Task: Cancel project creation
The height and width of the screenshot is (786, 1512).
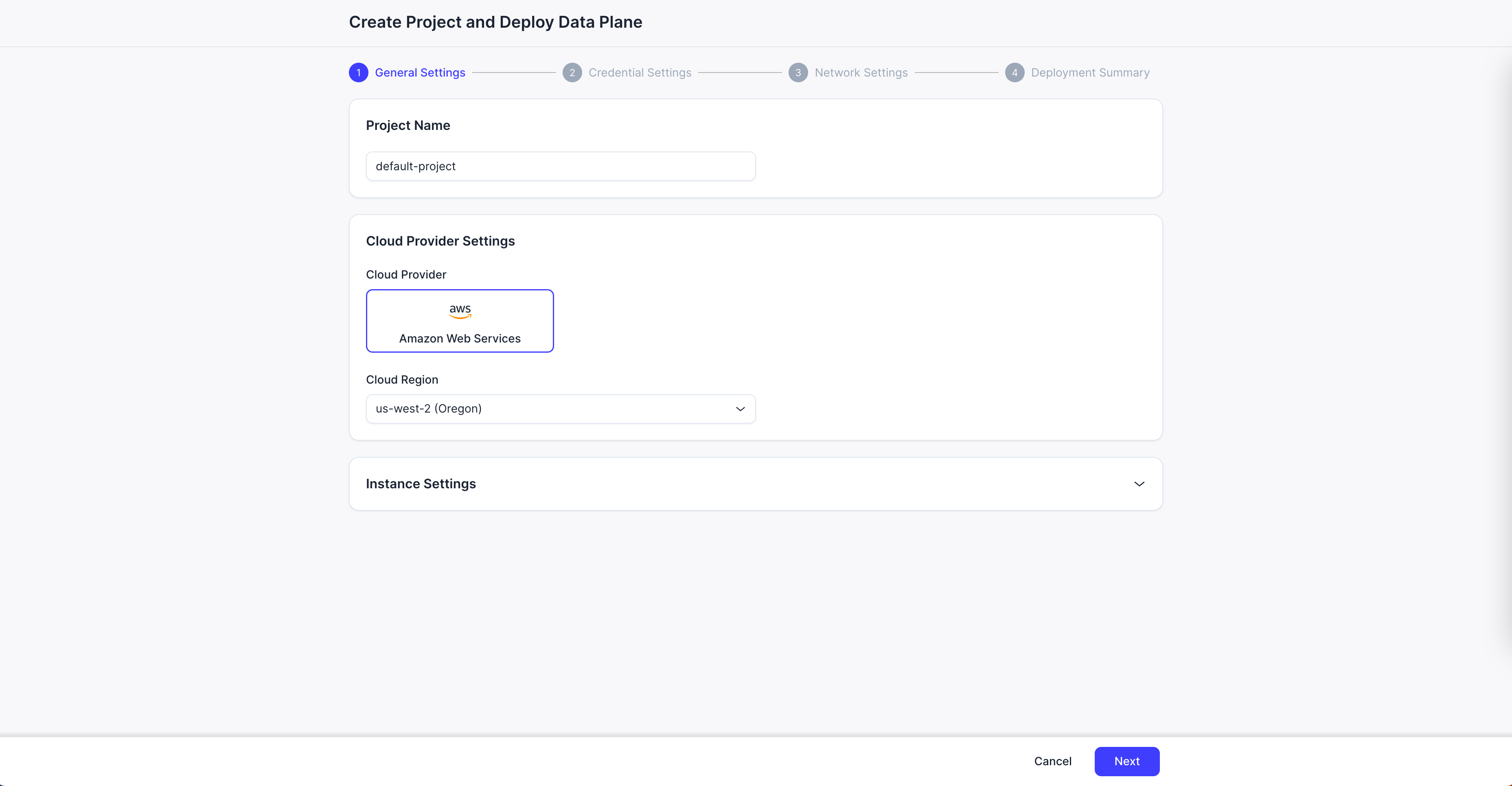Action: coord(1052,761)
